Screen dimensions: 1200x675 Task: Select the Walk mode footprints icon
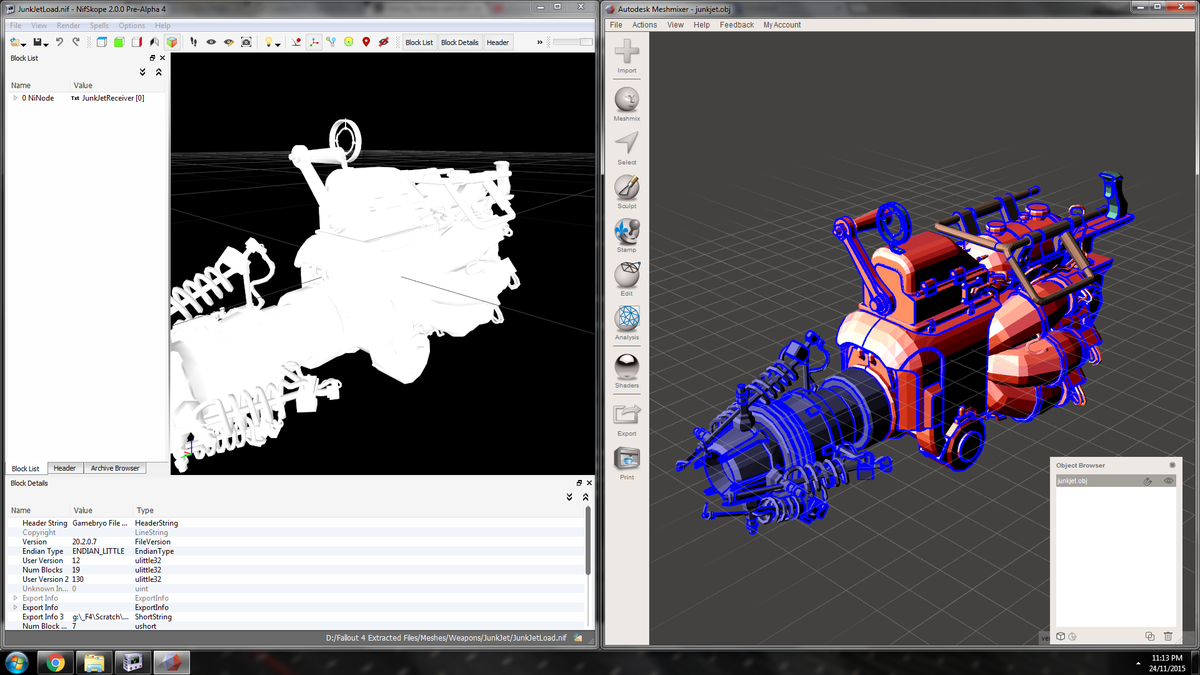(193, 42)
